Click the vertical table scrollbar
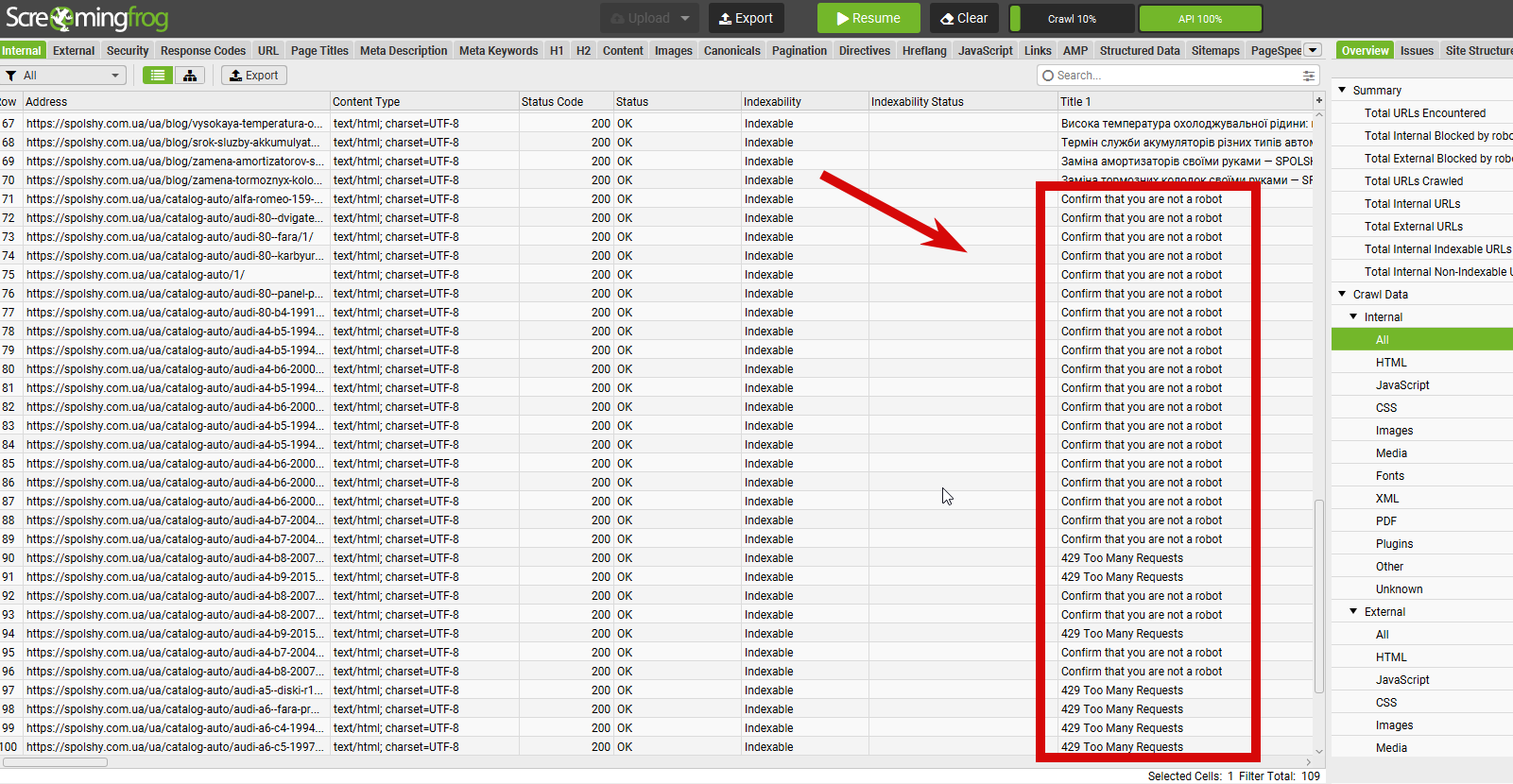 click(1319, 595)
